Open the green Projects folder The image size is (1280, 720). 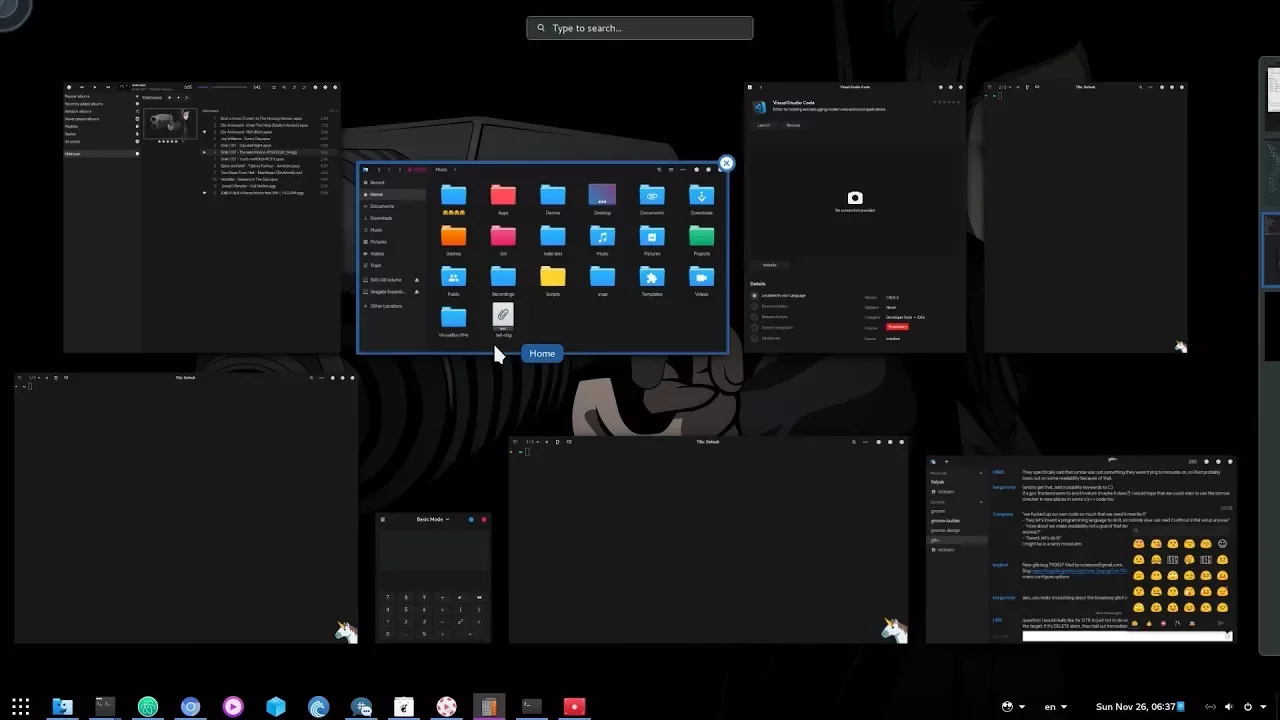pos(702,240)
